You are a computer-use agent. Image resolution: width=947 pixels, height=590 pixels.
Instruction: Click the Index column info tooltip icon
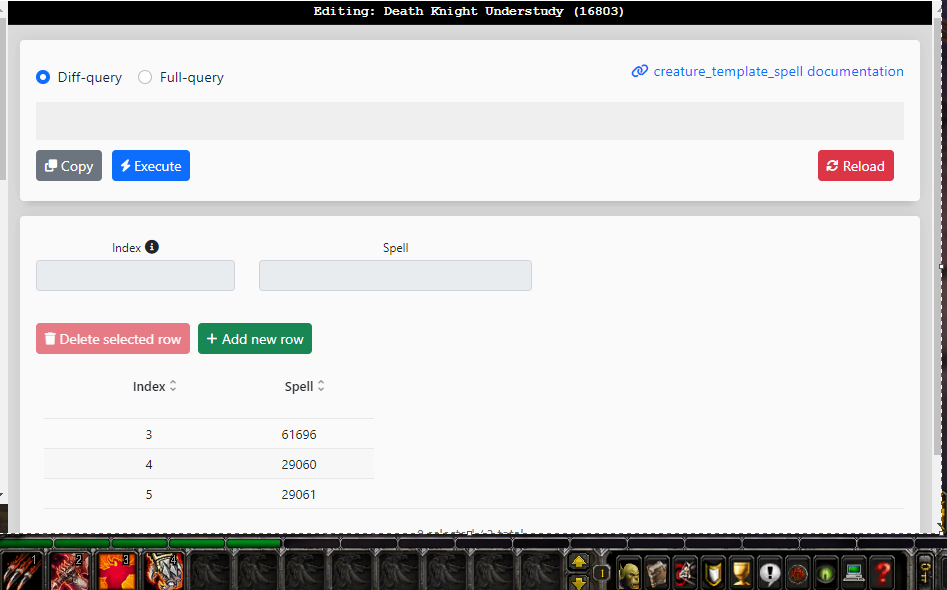(150, 247)
